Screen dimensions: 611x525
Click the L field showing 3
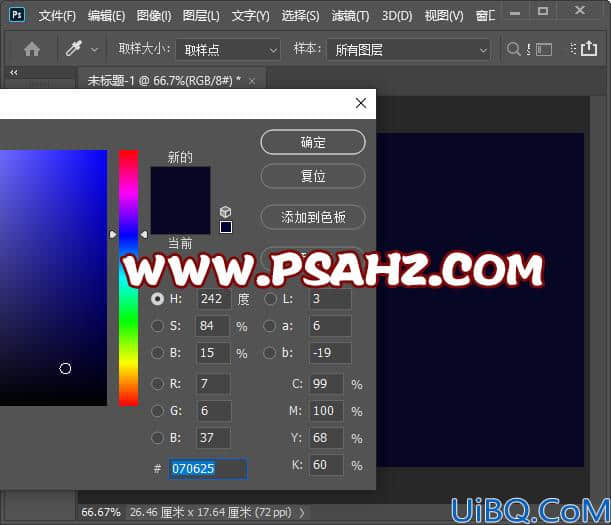click(330, 299)
